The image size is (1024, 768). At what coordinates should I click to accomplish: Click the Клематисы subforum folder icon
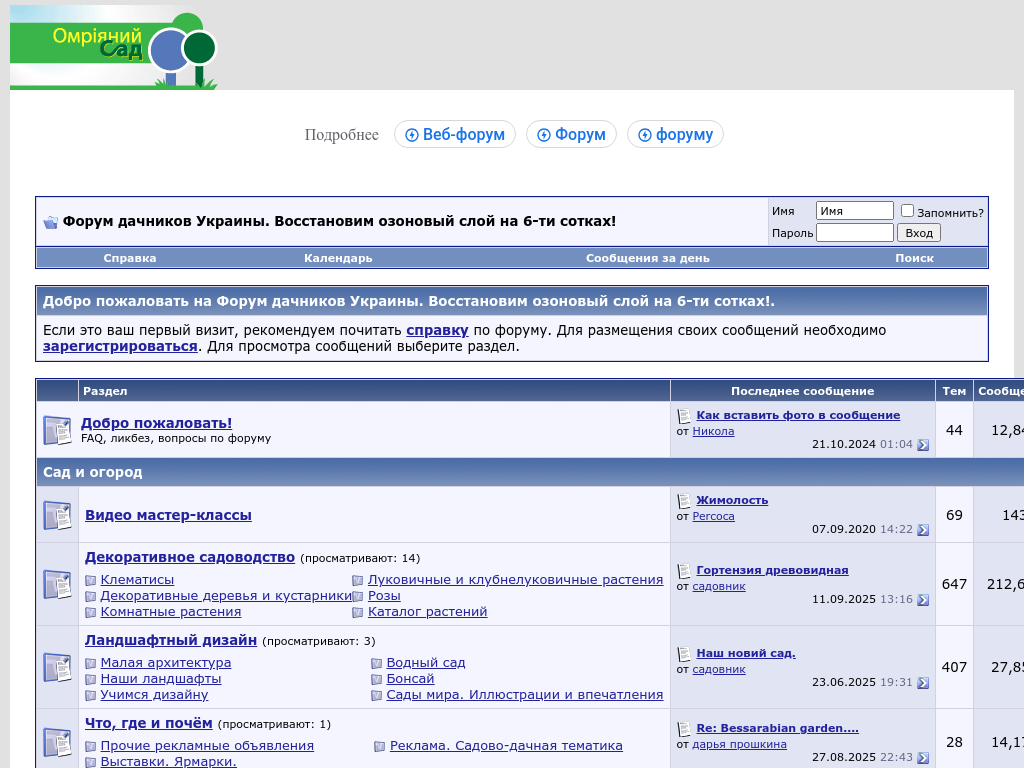[91, 580]
